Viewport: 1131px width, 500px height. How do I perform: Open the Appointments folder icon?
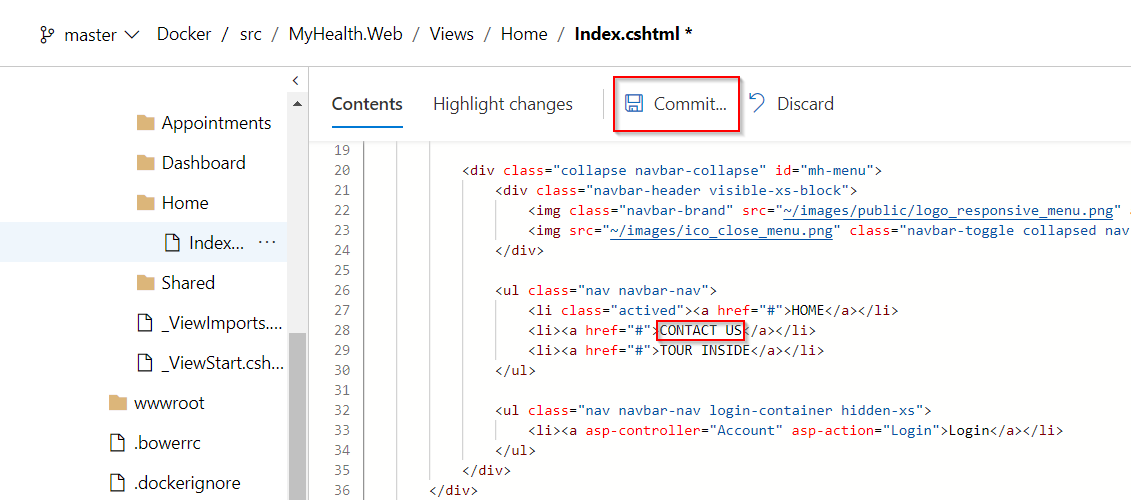pyautogui.click(x=146, y=123)
